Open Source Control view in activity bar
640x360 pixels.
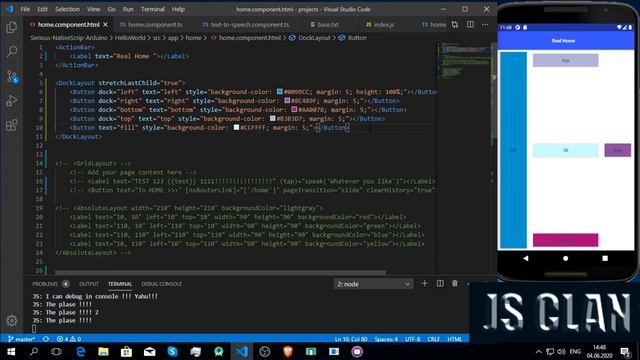coord(12,76)
